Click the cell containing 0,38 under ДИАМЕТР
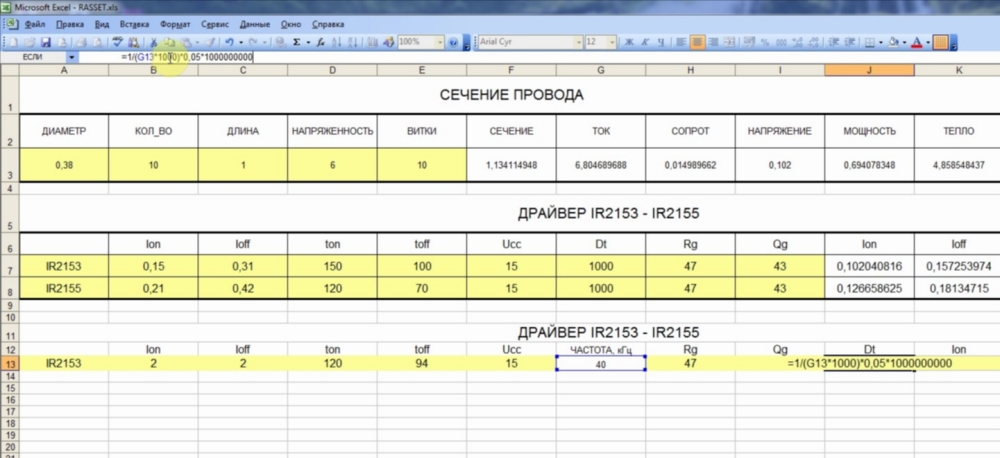Image resolution: width=1000 pixels, height=458 pixels. coord(64,165)
